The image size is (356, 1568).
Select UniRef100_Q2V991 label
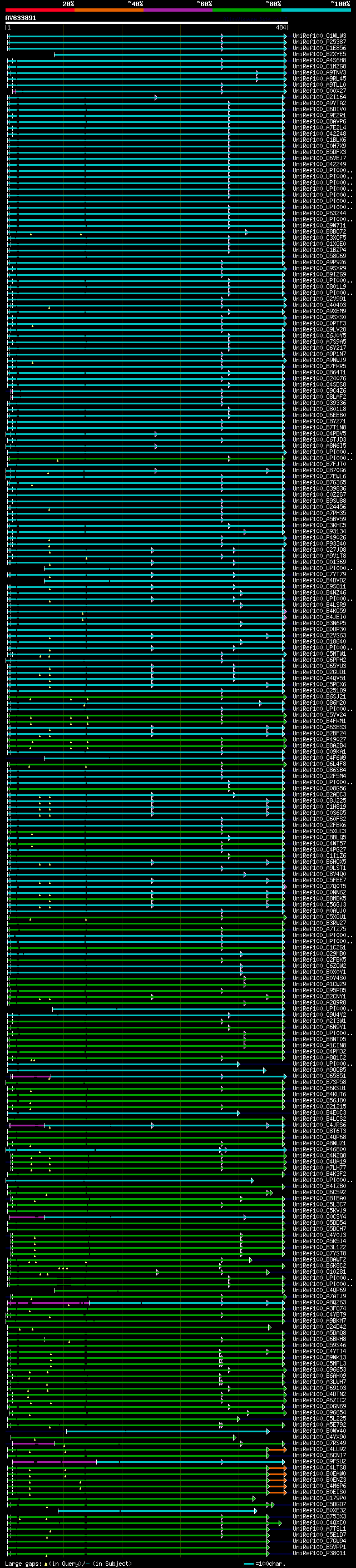click(x=319, y=299)
